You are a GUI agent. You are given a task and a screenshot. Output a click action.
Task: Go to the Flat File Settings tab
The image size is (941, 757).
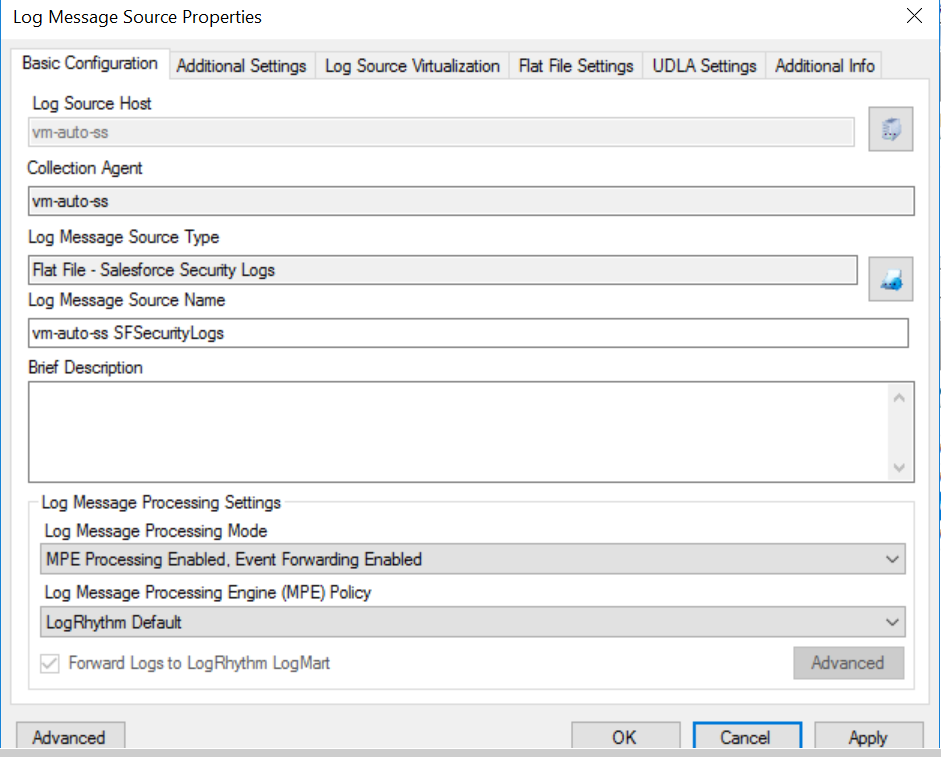coord(576,66)
